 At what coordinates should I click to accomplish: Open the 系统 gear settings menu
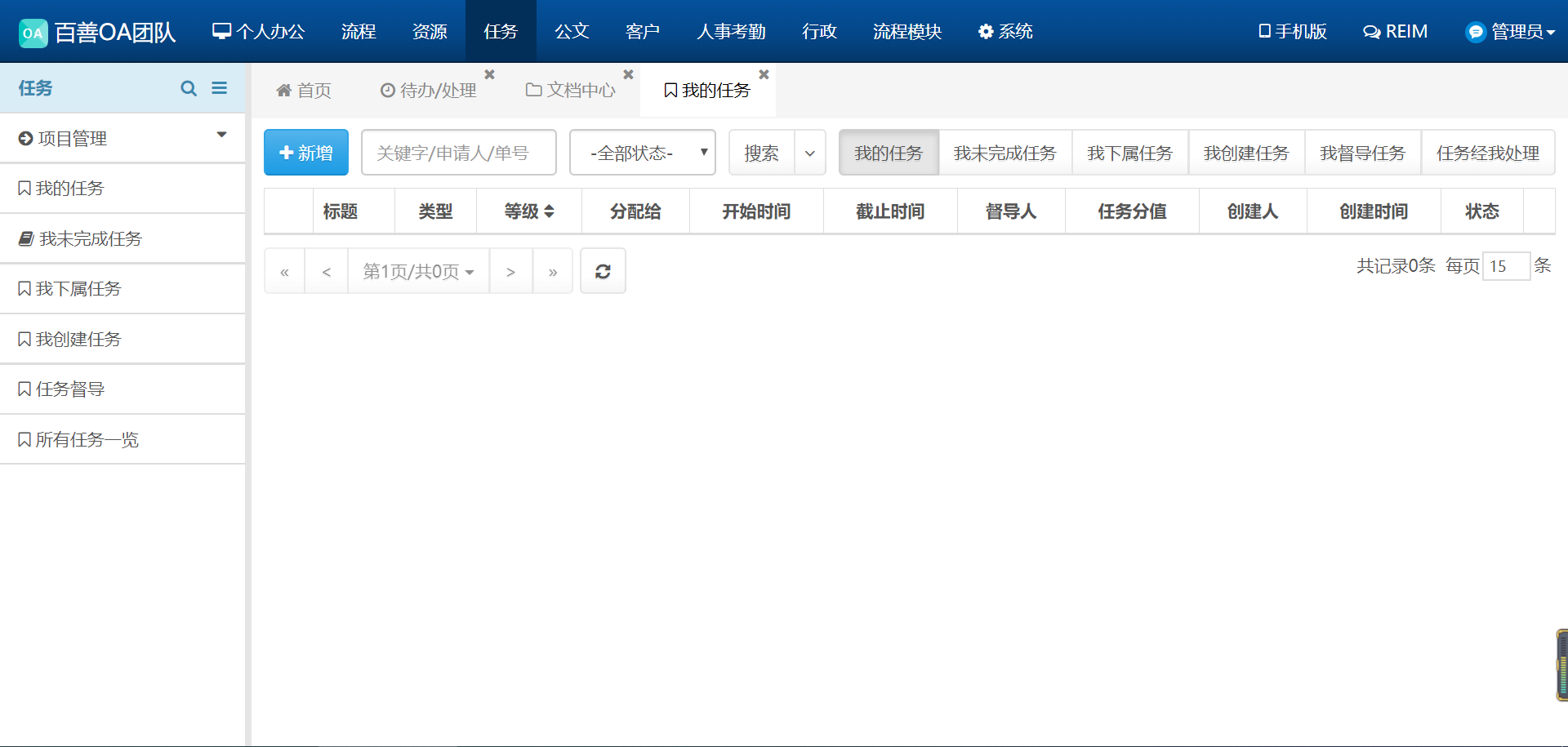point(1005,32)
